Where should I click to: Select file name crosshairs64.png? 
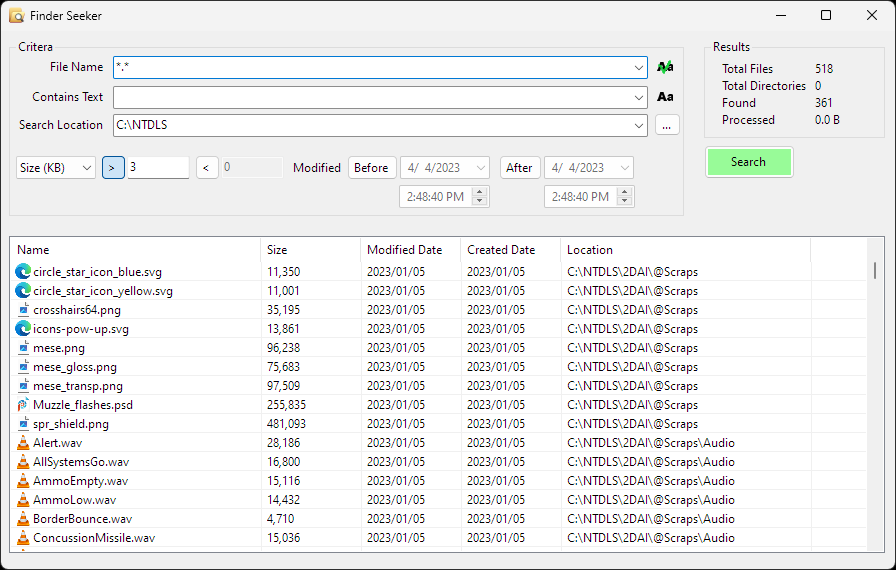pos(77,310)
